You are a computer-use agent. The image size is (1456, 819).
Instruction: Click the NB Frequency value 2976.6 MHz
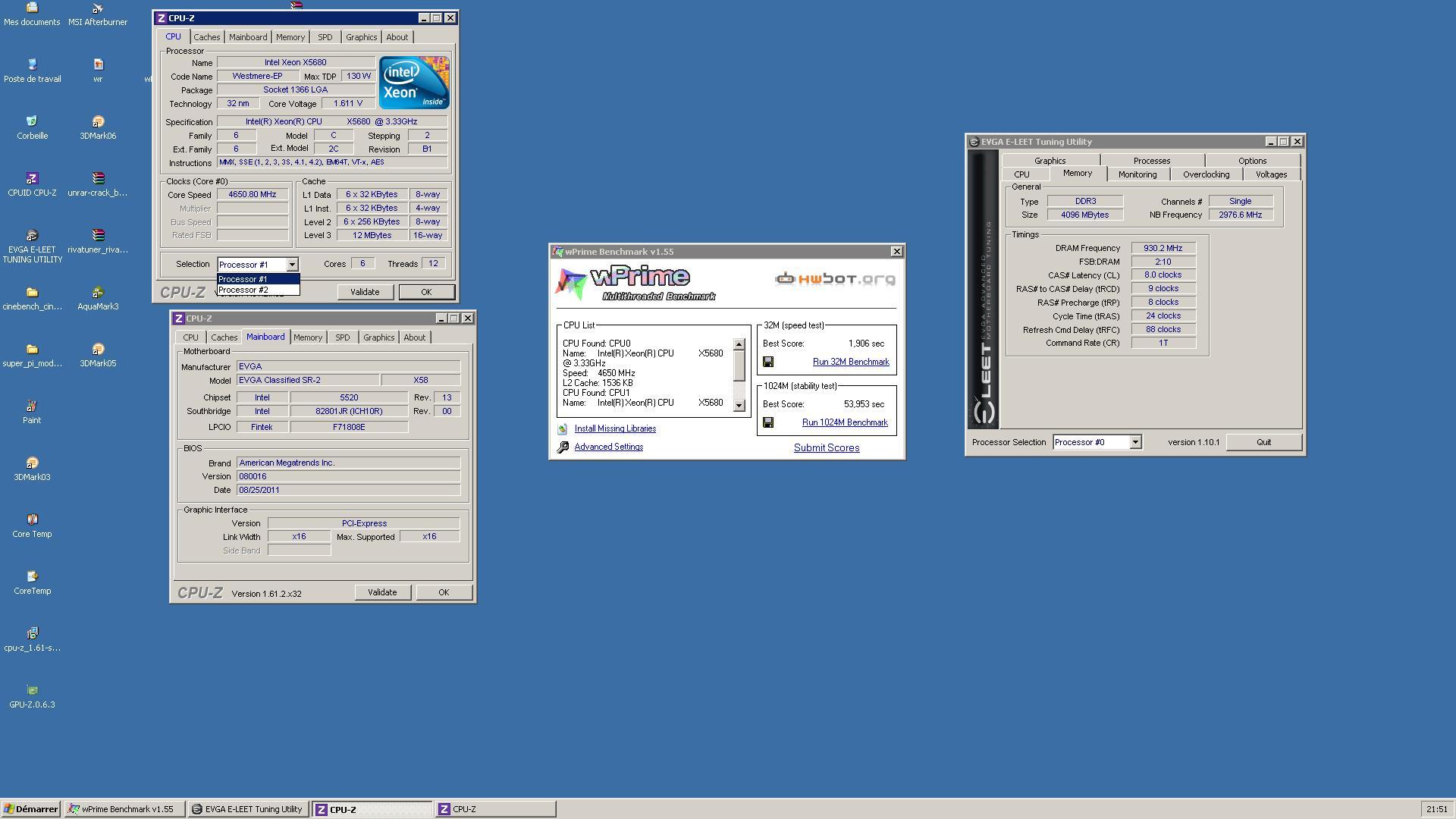click(1240, 215)
